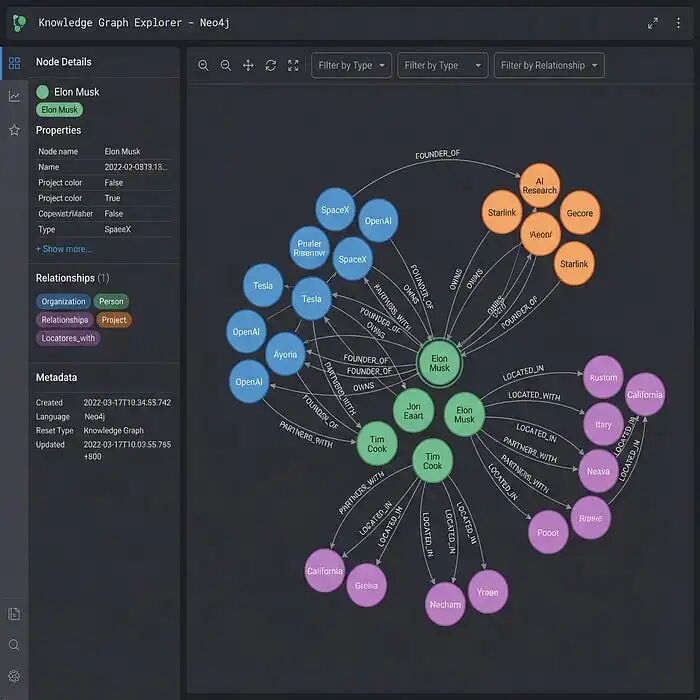Select the Rustom purple node

coord(603,377)
